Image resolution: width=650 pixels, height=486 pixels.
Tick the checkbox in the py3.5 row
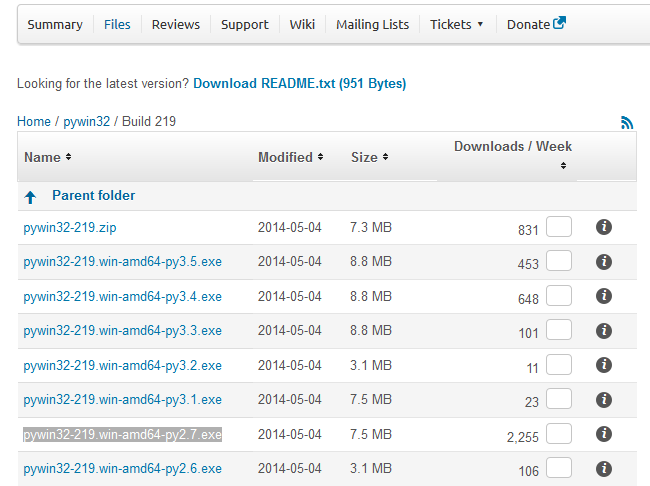pyautogui.click(x=559, y=261)
